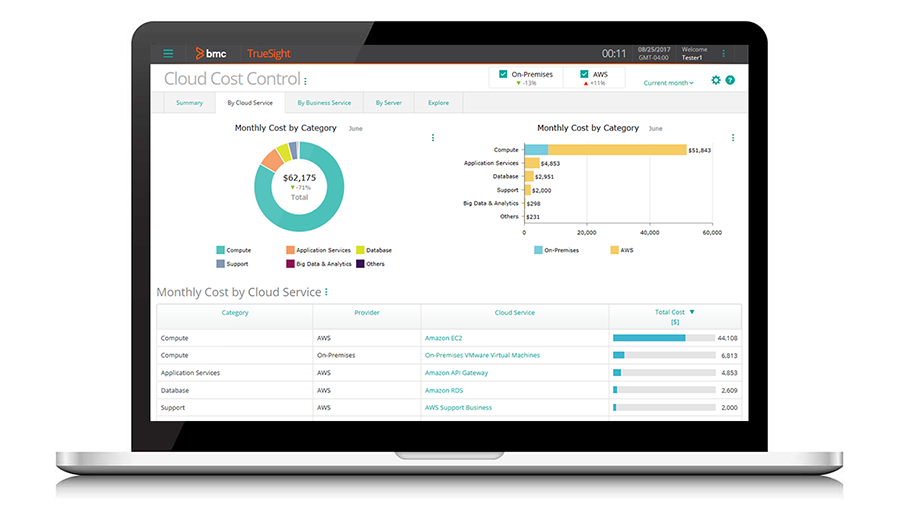
Task: Click the Support legend swatch
Action: click(x=220, y=263)
